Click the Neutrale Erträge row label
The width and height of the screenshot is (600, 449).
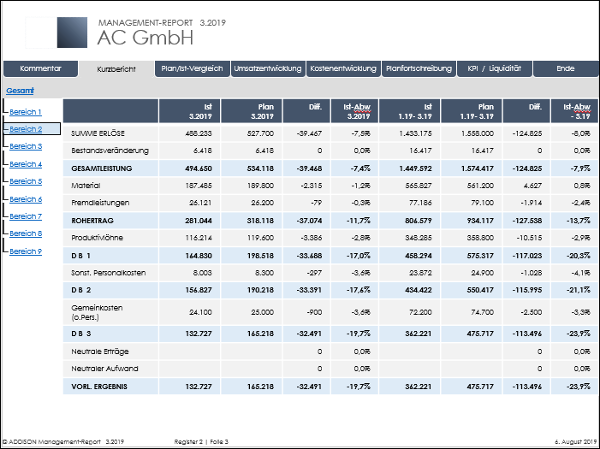(x=100, y=351)
